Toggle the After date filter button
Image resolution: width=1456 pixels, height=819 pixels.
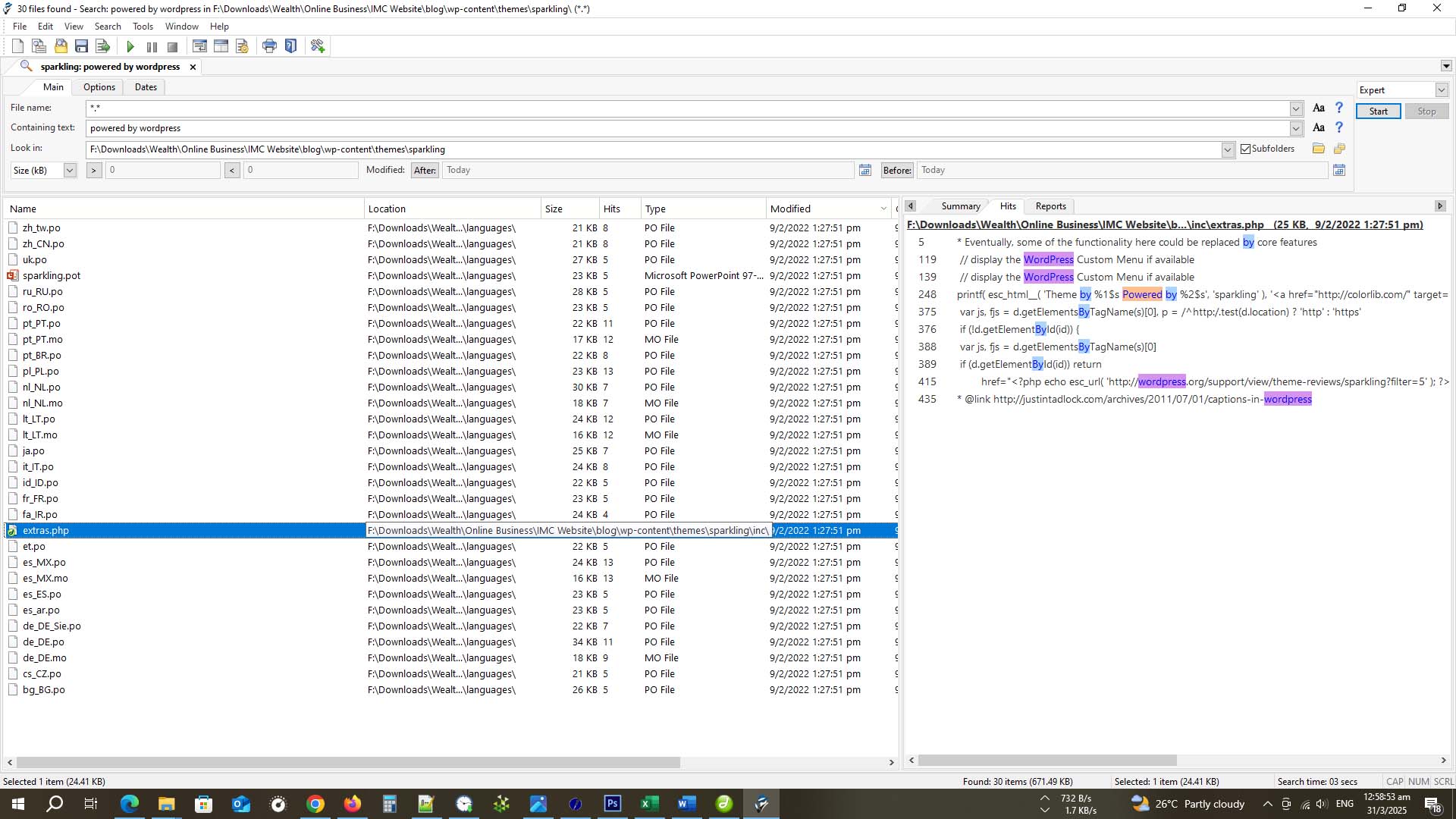pos(425,170)
